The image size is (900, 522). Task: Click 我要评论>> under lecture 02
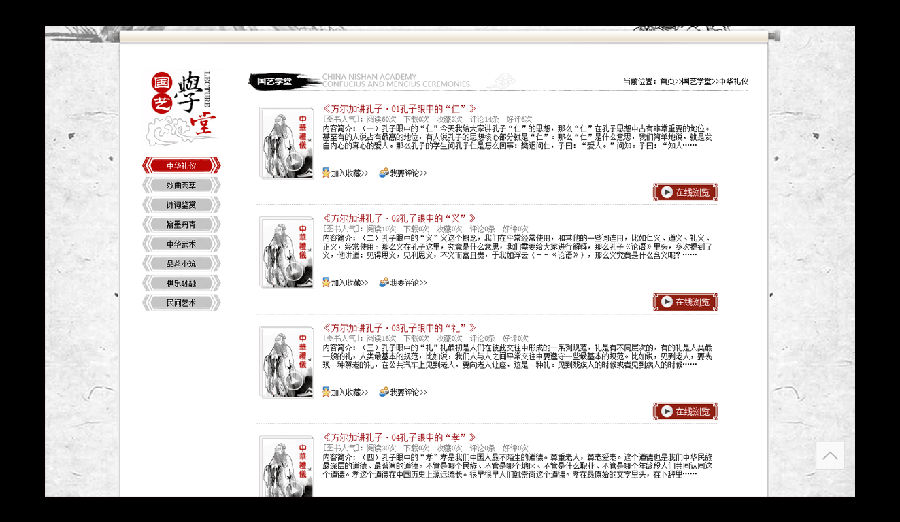(409, 283)
